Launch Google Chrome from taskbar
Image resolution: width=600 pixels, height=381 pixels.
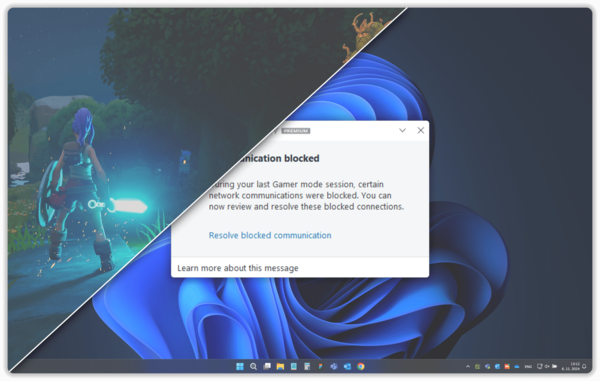(x=360, y=366)
